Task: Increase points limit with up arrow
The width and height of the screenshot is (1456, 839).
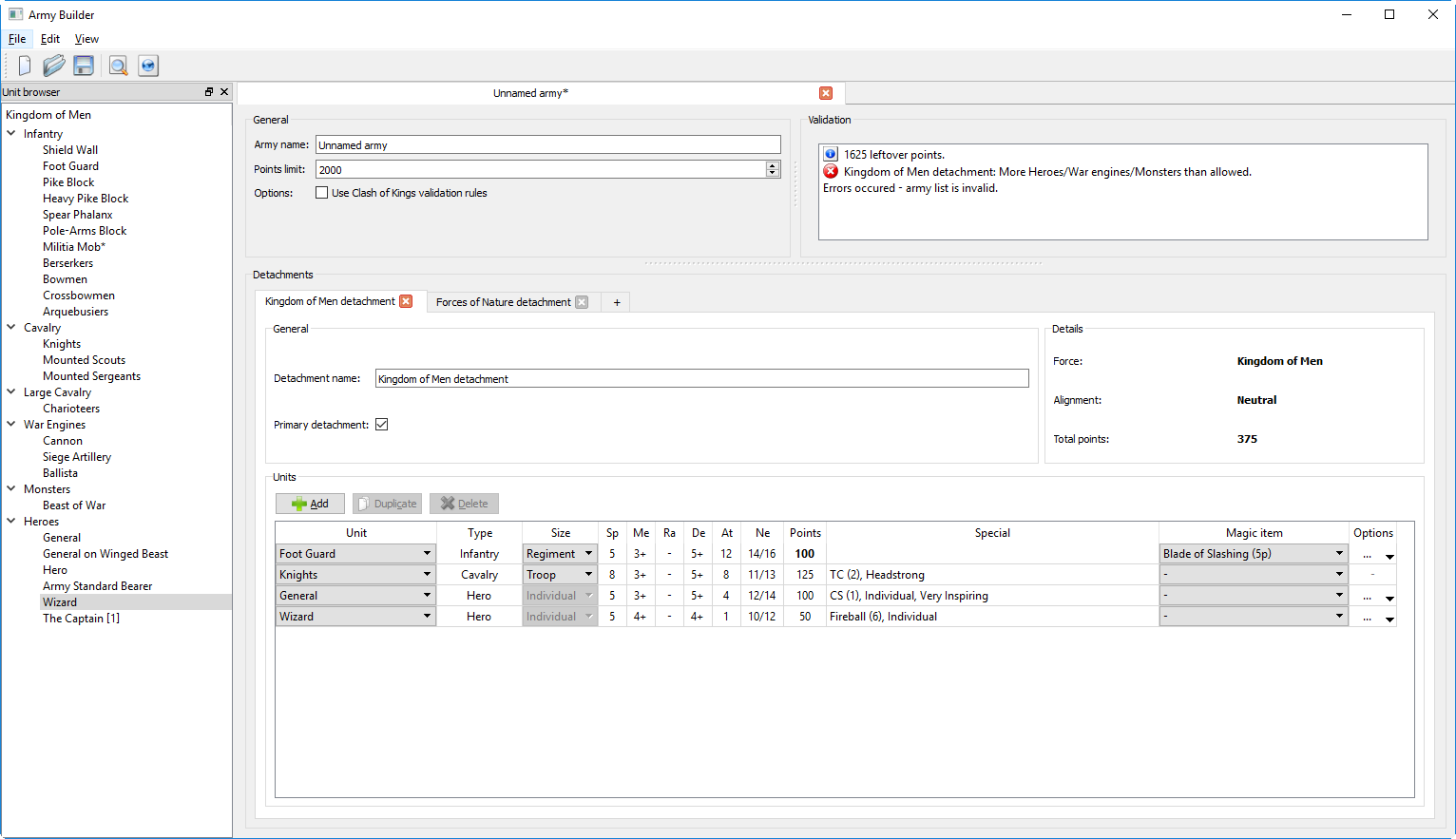Action: pyautogui.click(x=773, y=165)
